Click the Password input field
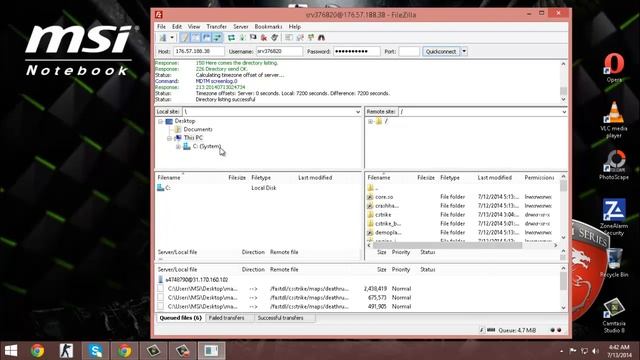The width and height of the screenshot is (640, 360). click(x=357, y=51)
